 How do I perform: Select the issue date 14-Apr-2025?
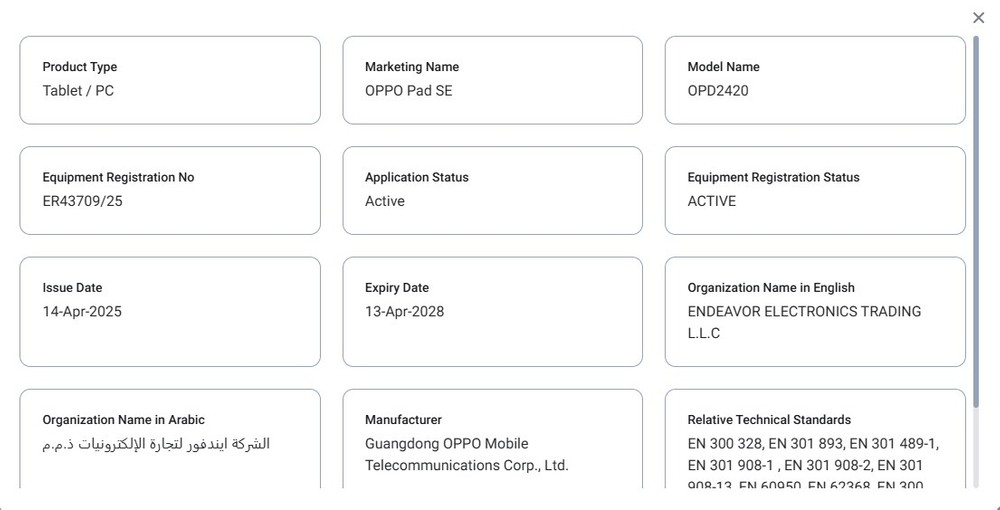pyautogui.click(x=82, y=312)
